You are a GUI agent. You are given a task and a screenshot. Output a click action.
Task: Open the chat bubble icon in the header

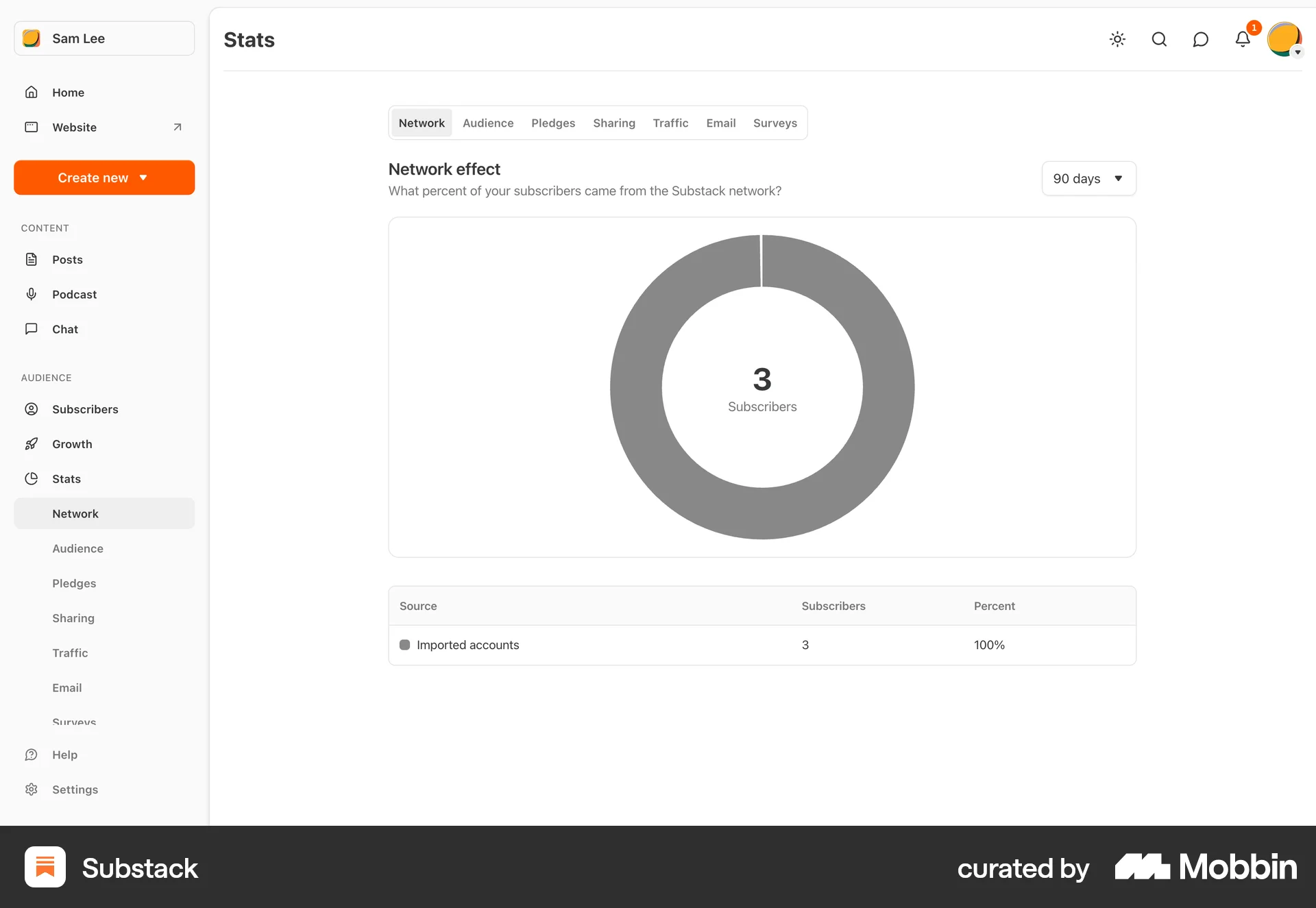pyautogui.click(x=1201, y=39)
